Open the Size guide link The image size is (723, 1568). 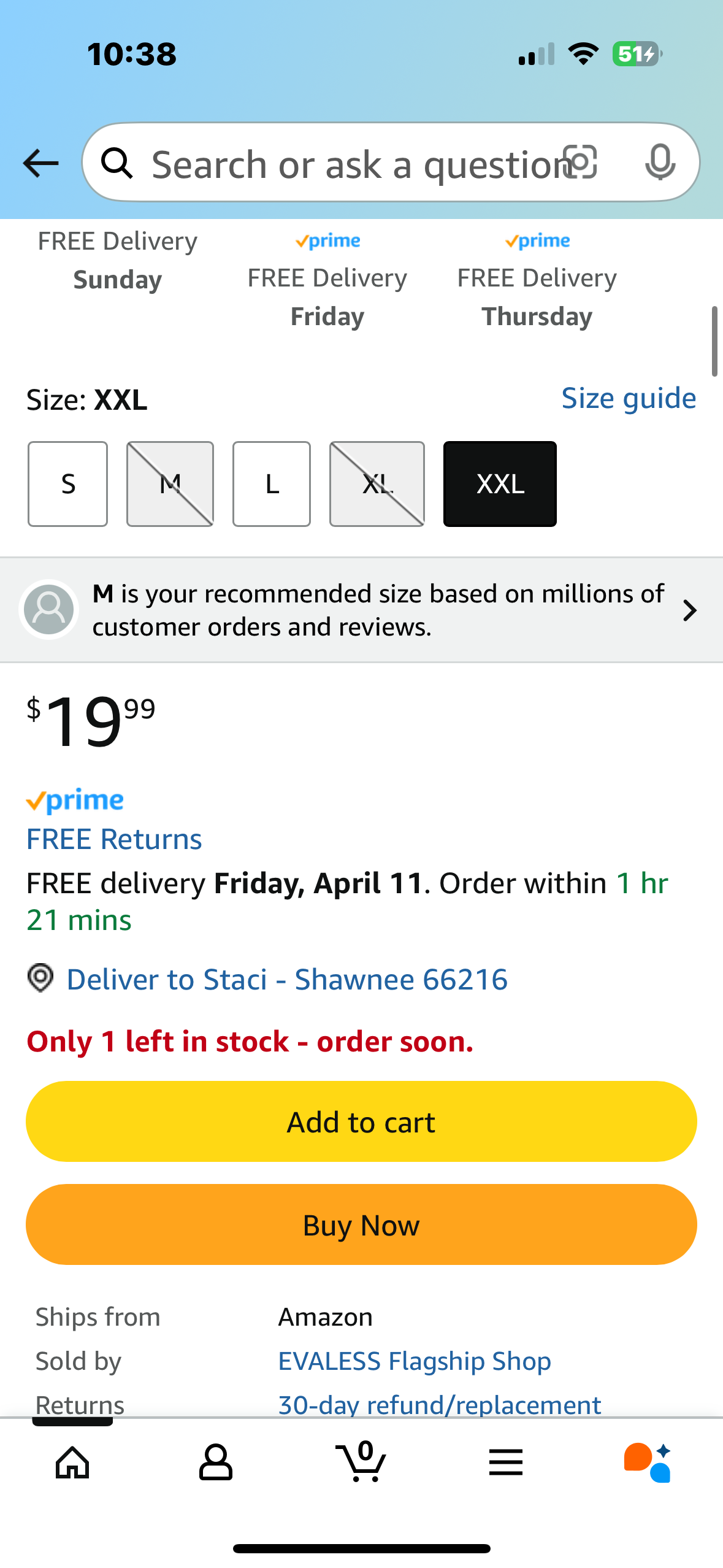(629, 399)
